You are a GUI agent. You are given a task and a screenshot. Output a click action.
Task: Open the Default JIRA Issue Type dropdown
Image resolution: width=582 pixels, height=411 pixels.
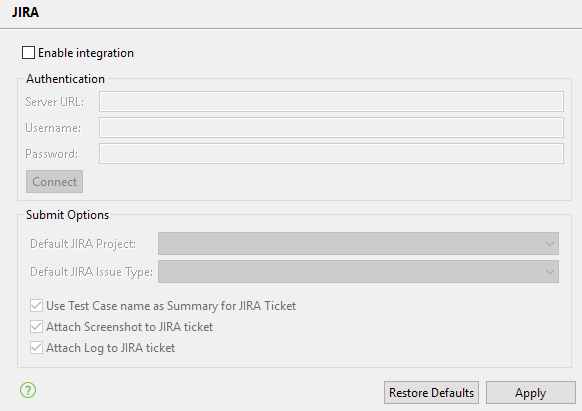358,271
